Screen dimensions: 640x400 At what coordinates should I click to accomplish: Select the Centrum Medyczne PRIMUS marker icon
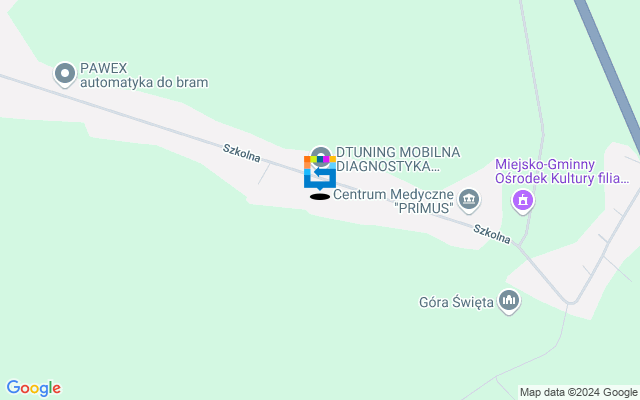[468, 200]
